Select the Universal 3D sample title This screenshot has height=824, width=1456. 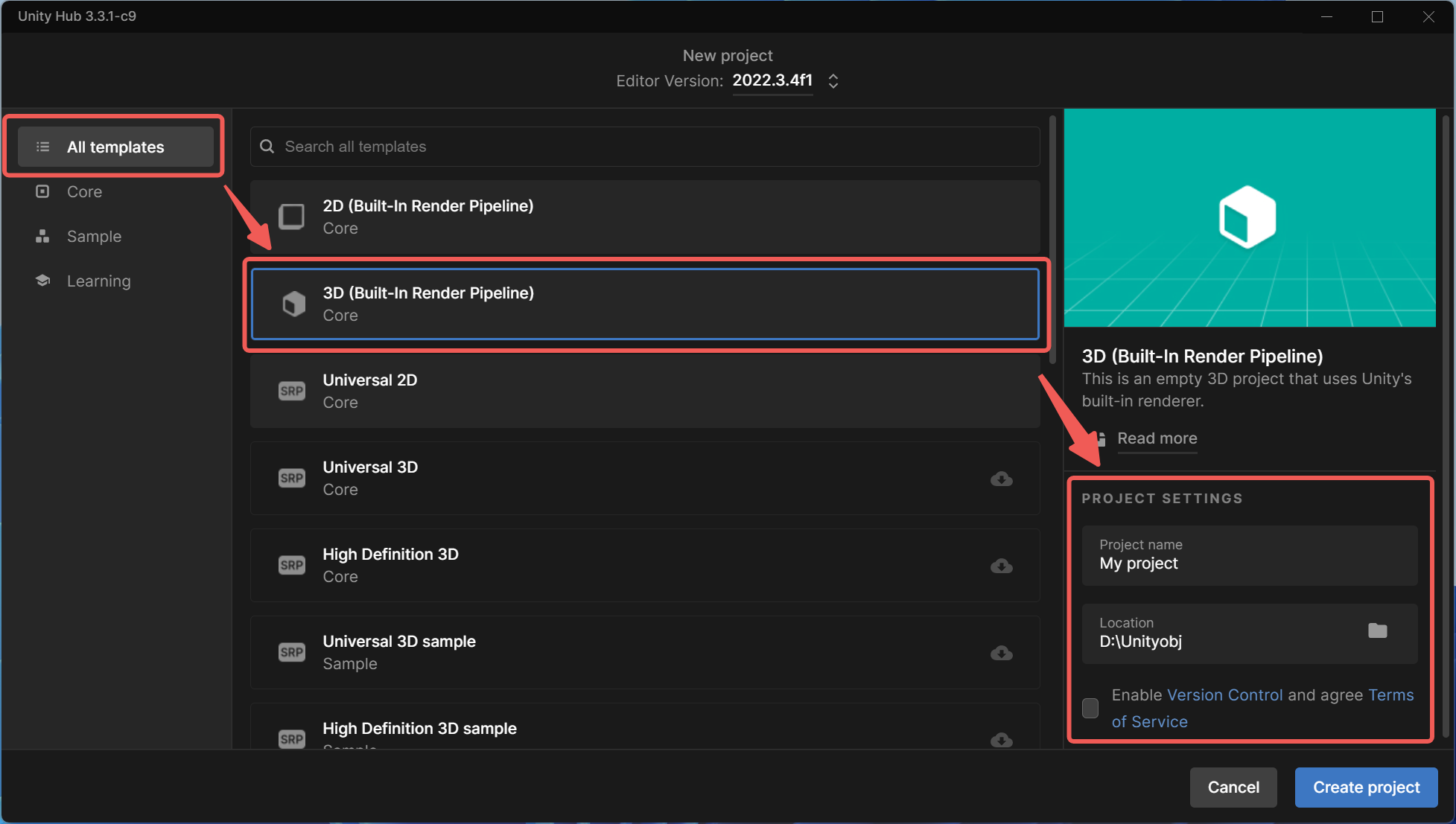399,641
